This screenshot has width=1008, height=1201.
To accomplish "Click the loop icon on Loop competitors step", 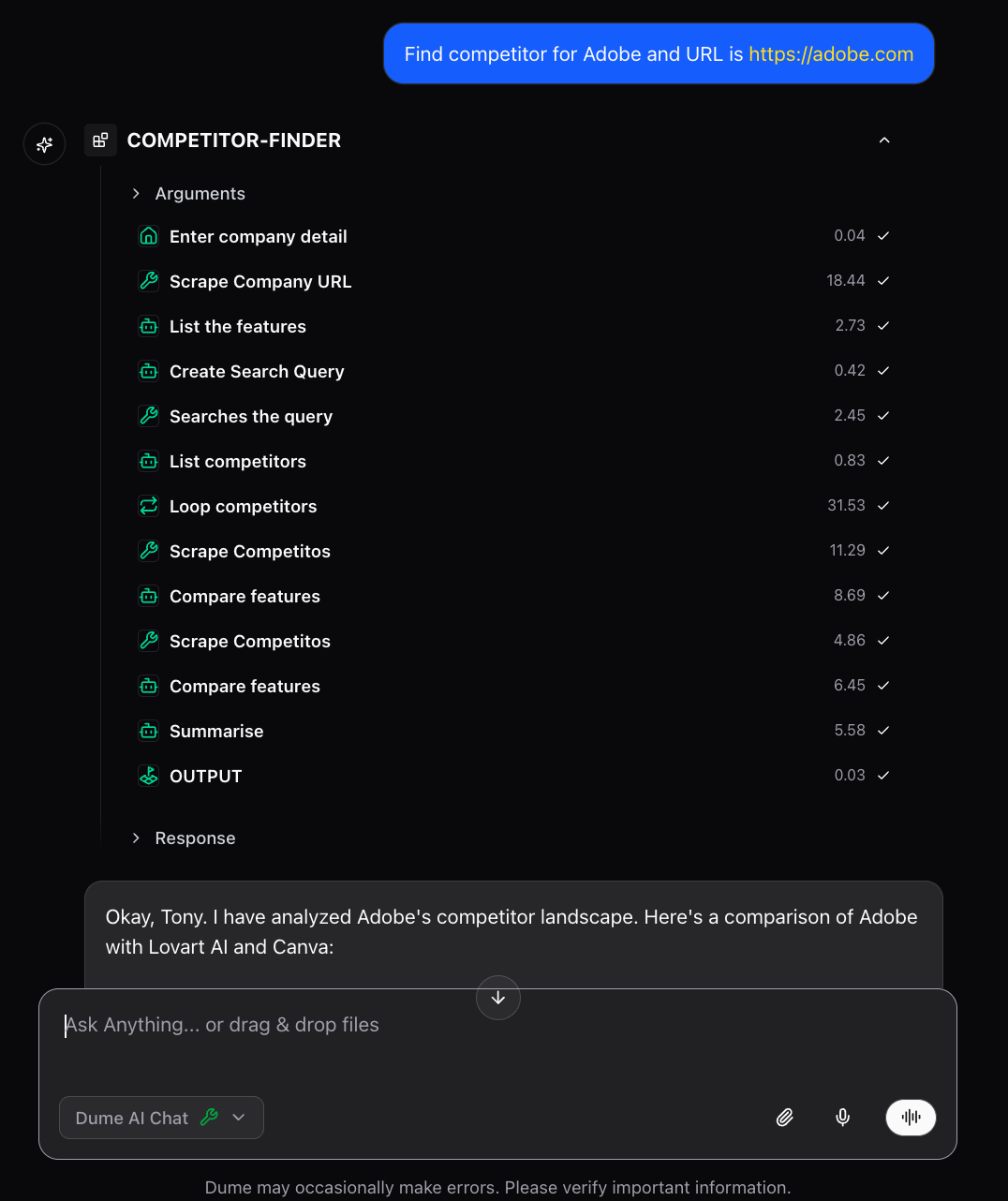I will click(x=148, y=506).
